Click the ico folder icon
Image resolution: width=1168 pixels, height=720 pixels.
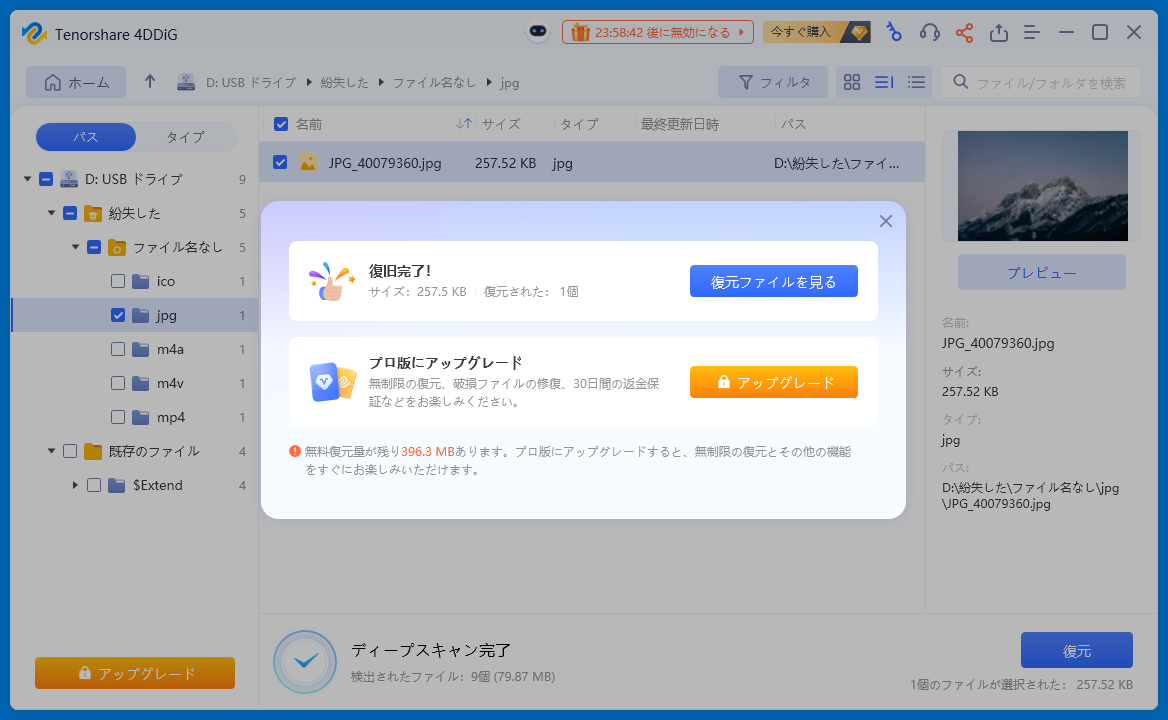click(x=141, y=281)
